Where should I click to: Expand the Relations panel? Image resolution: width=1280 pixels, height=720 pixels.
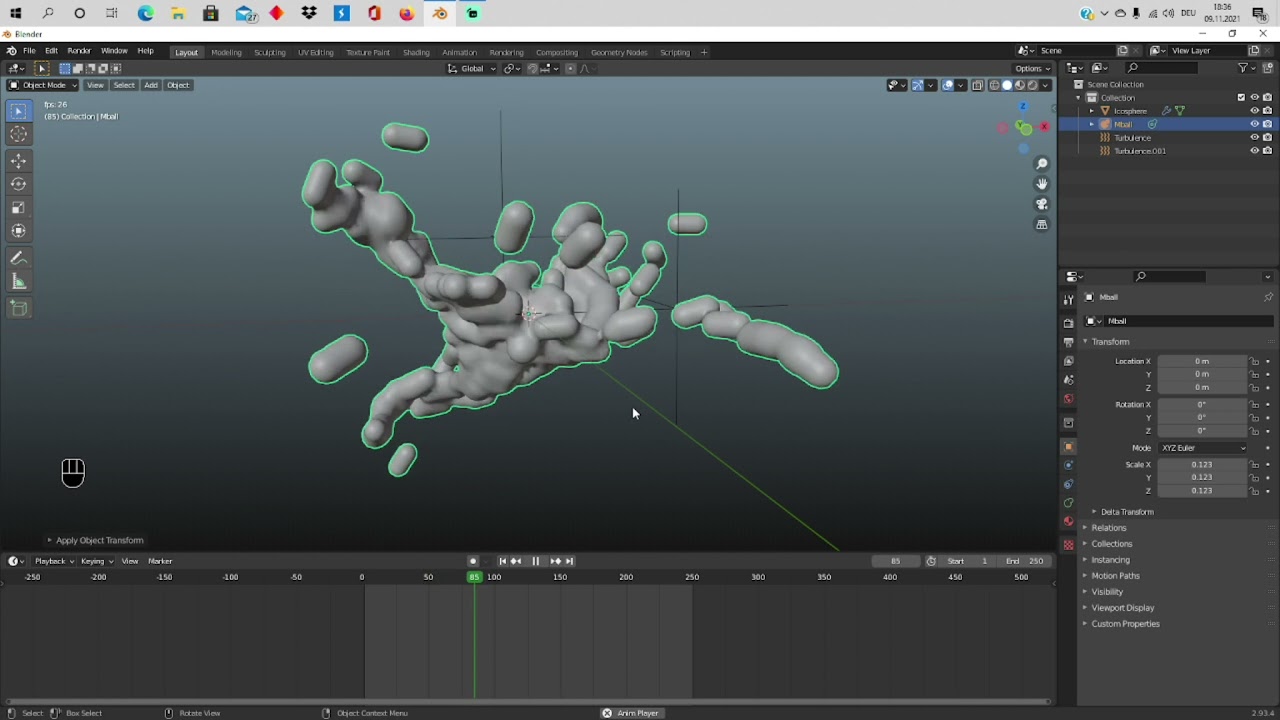click(1108, 528)
